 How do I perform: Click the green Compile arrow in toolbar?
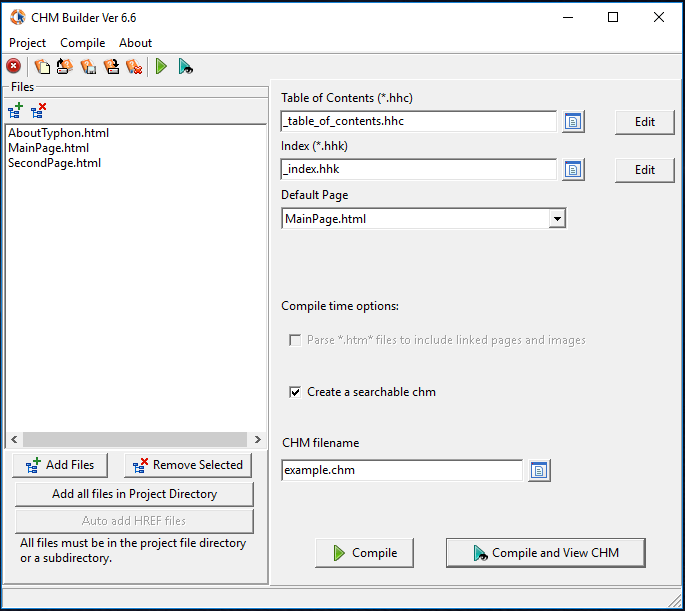(161, 66)
